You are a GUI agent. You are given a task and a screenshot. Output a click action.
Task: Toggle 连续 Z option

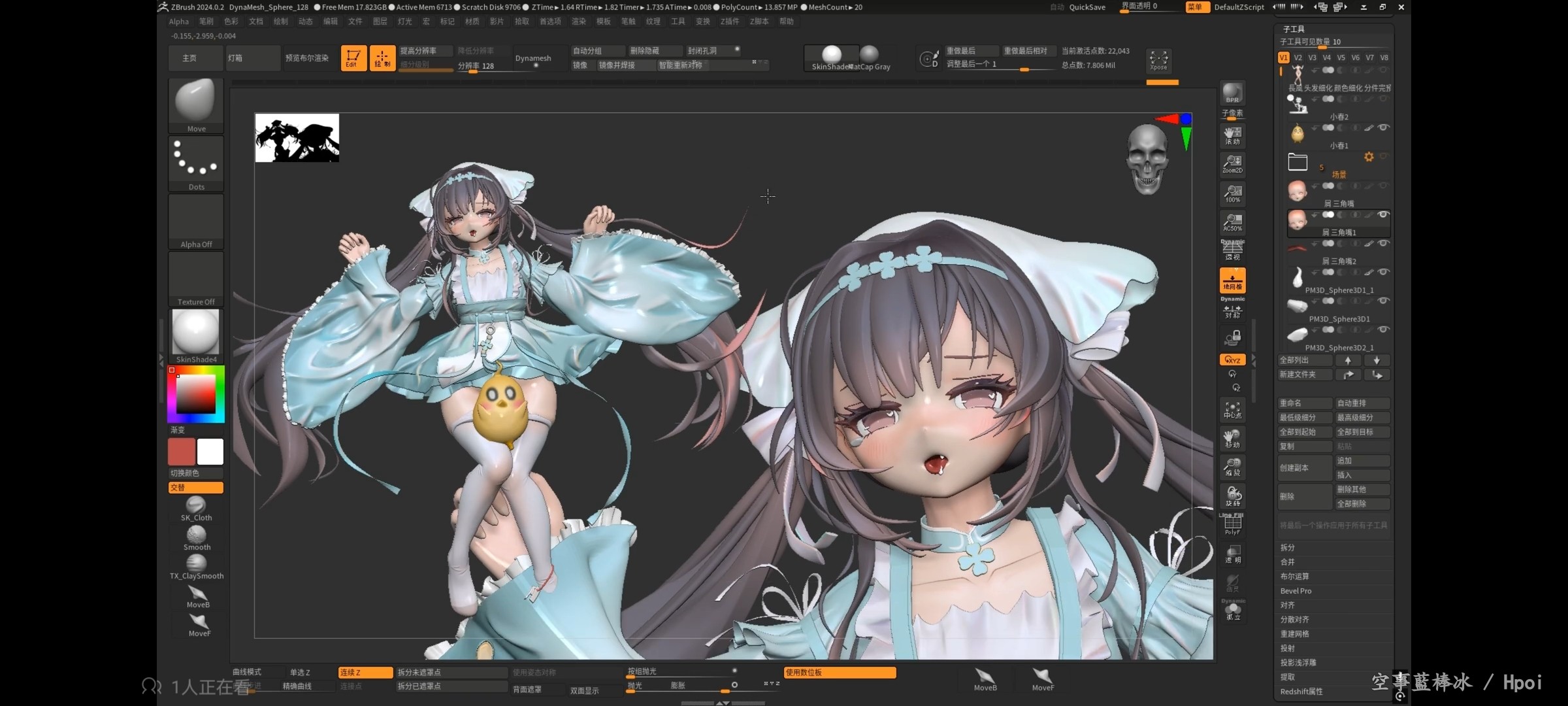365,672
